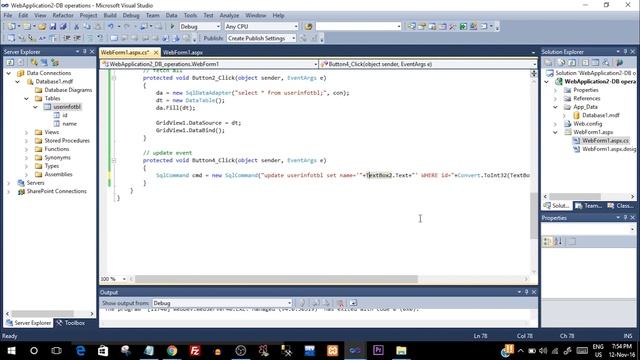Click the New Project icon in toolbar

click(12, 27)
